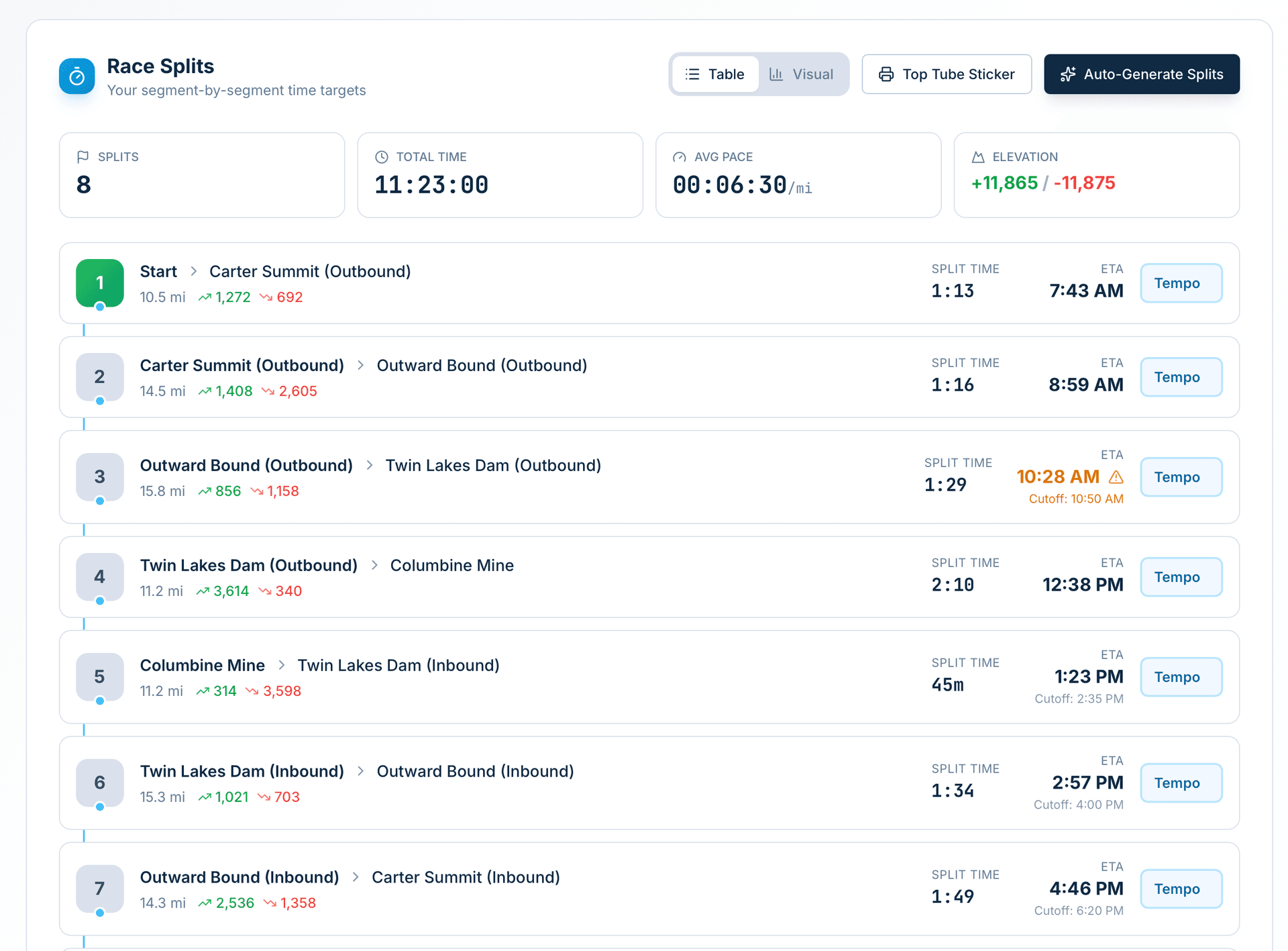This screenshot has height=951, width=1288.
Task: Select the Table tab
Action: tap(715, 74)
